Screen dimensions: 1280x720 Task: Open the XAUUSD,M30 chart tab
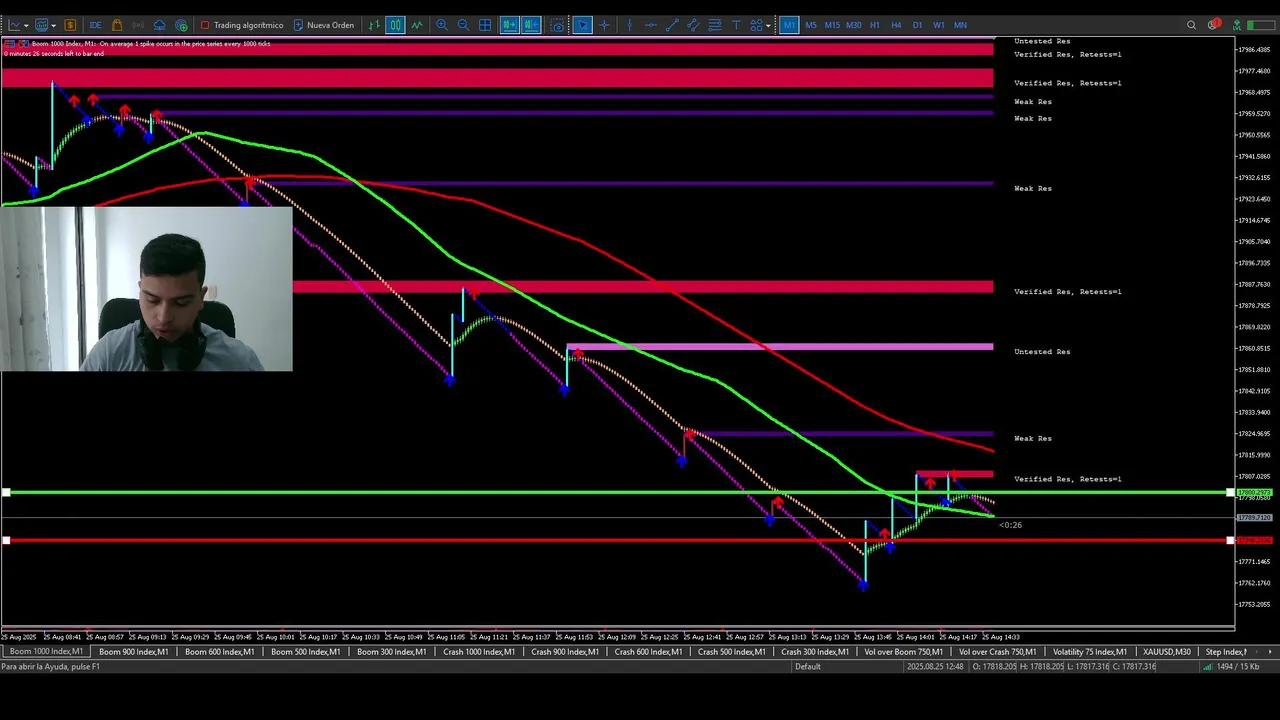click(1167, 652)
